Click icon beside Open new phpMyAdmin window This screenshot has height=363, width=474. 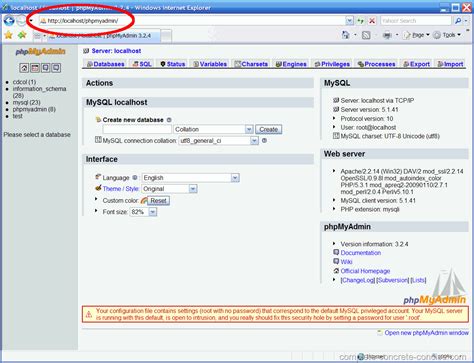pyautogui.click(x=380, y=333)
